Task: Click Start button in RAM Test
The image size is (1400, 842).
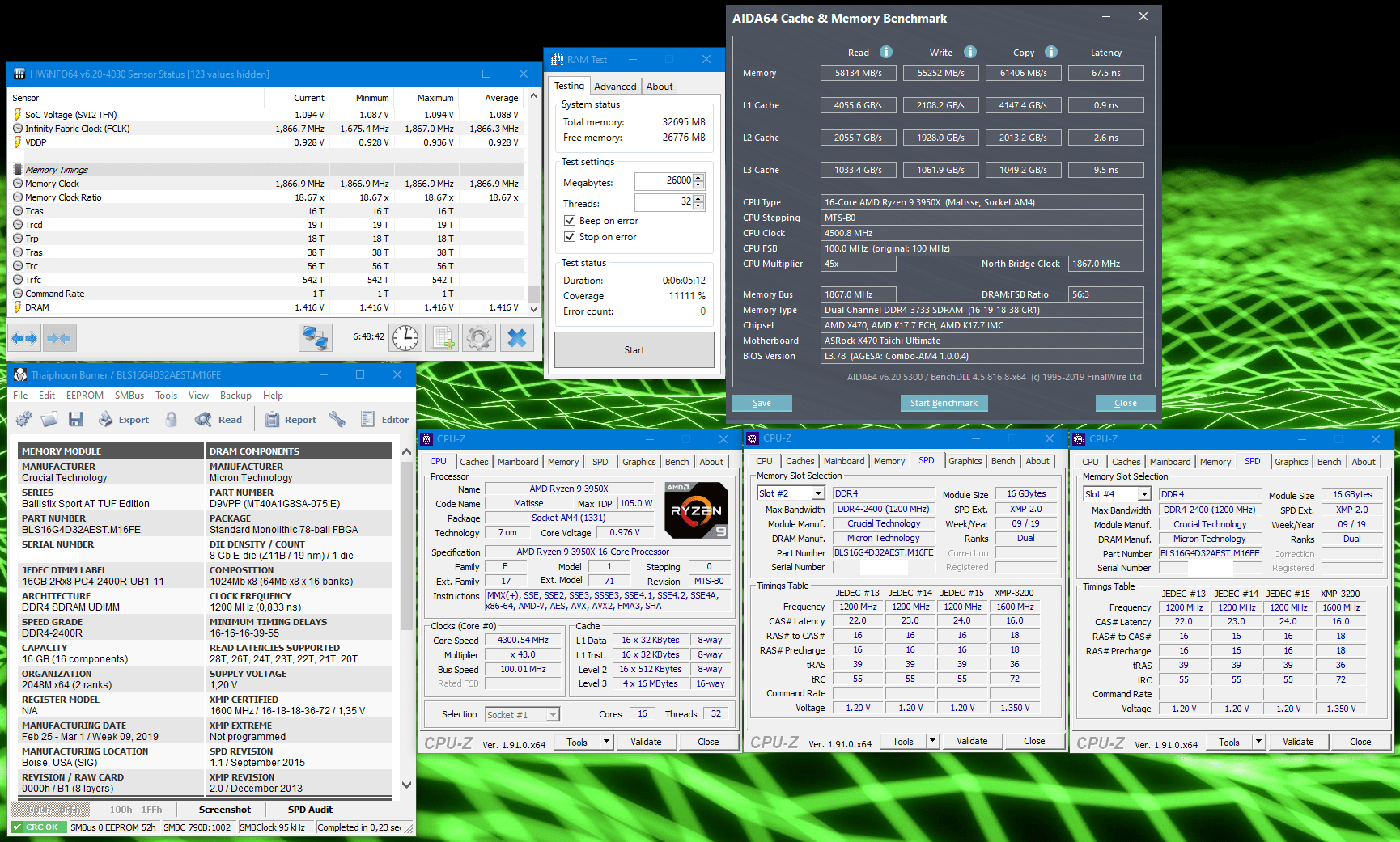Action: click(634, 350)
